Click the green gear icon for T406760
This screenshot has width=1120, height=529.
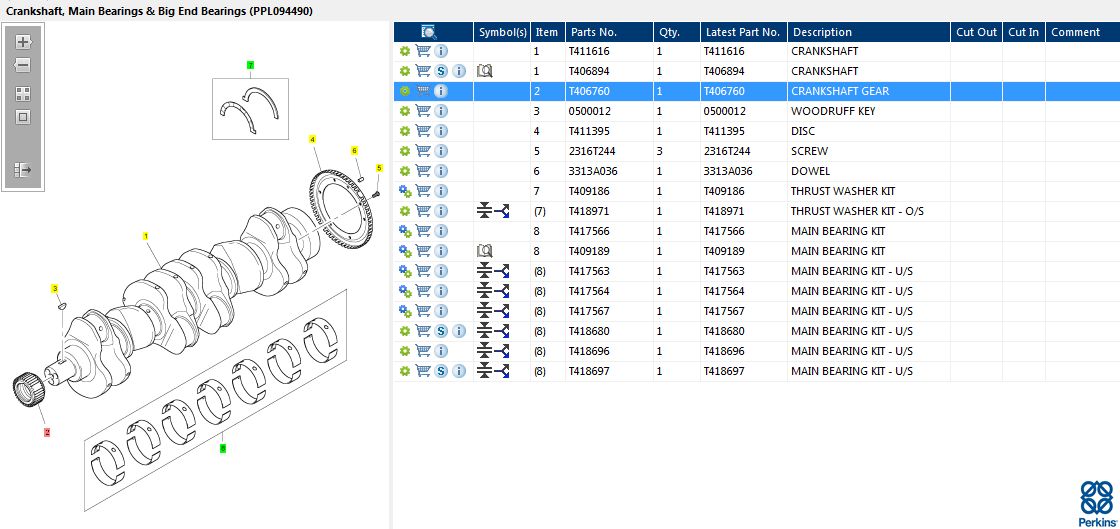pyautogui.click(x=405, y=91)
